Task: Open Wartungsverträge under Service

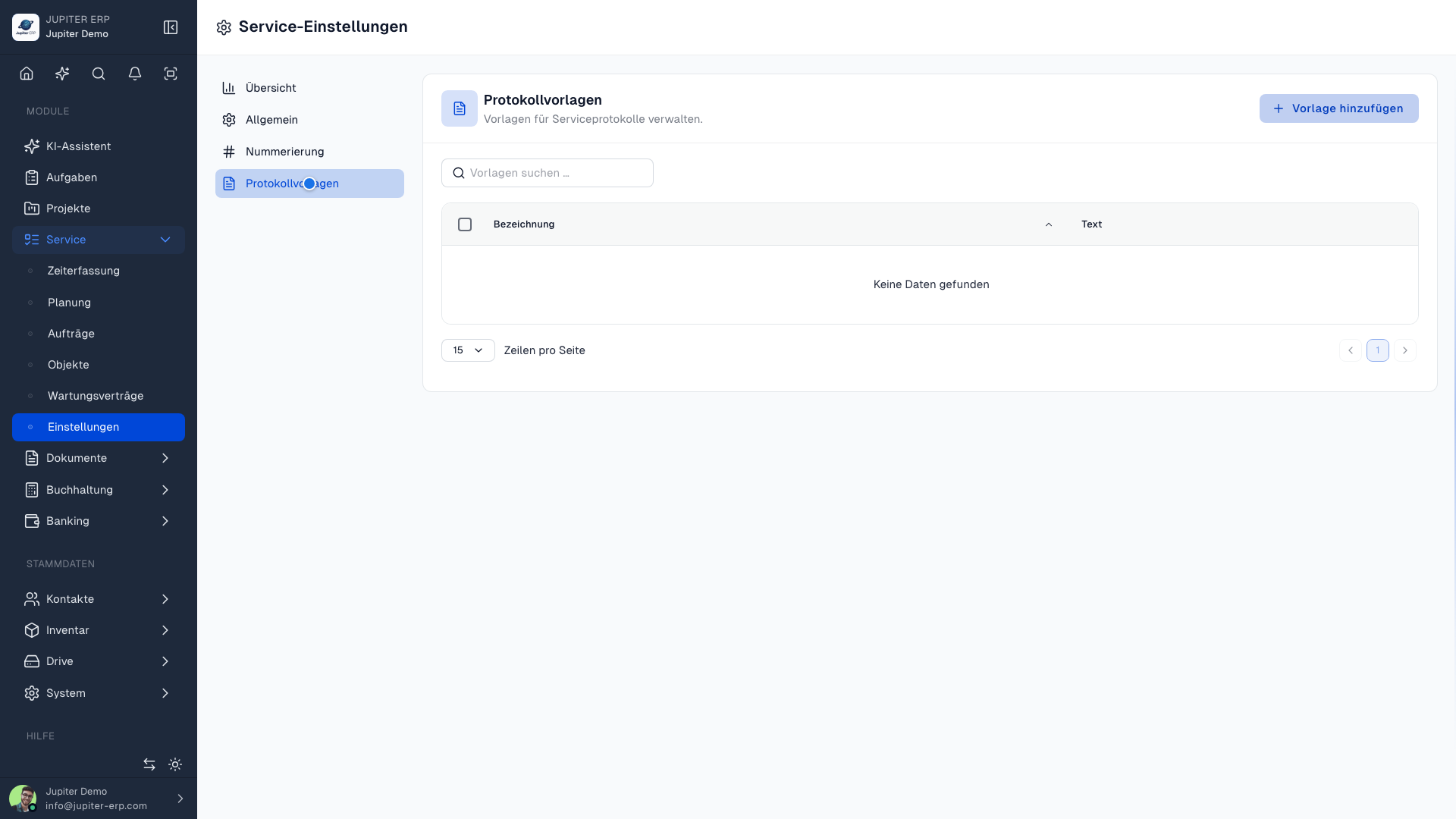Action: 99,396
